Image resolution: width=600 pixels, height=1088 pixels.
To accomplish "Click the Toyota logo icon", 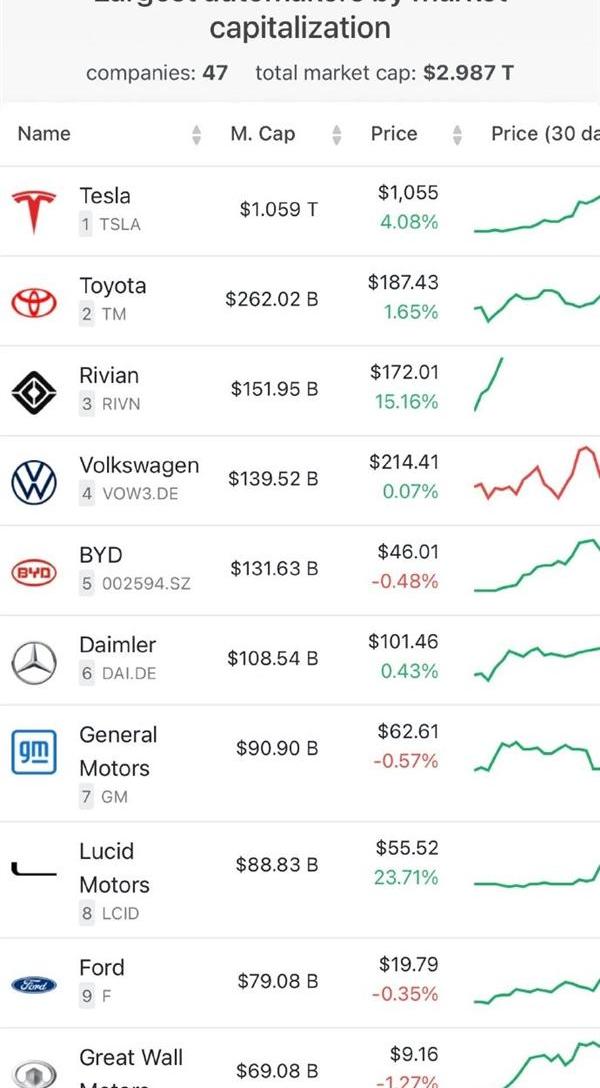I will [33, 302].
